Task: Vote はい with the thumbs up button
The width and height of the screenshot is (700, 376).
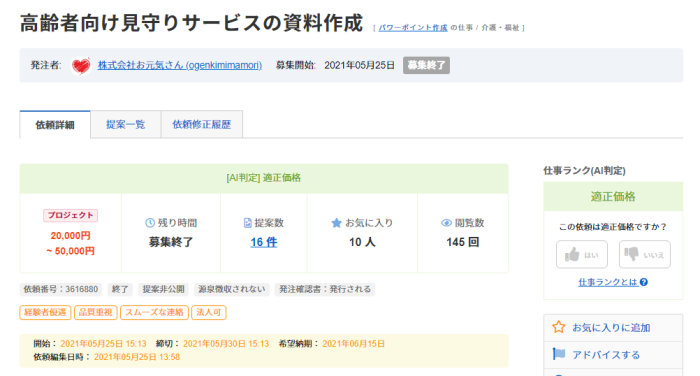Action: point(582,255)
